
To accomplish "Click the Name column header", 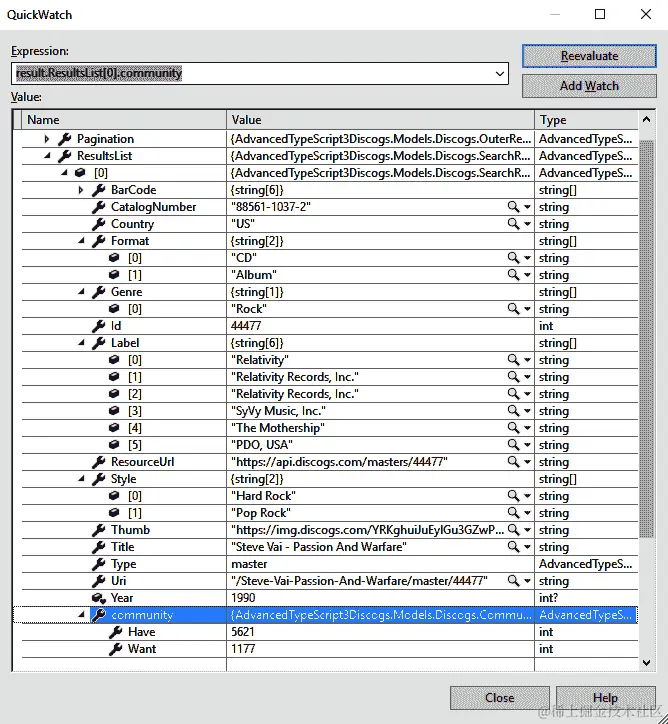I will pyautogui.click(x=124, y=120).
